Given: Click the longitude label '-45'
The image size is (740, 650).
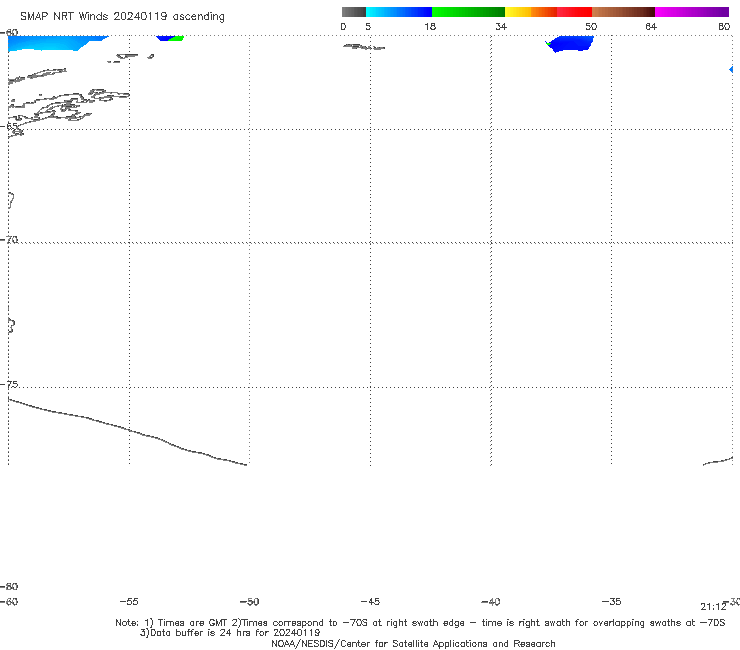Looking at the screenshot, I should [370, 602].
